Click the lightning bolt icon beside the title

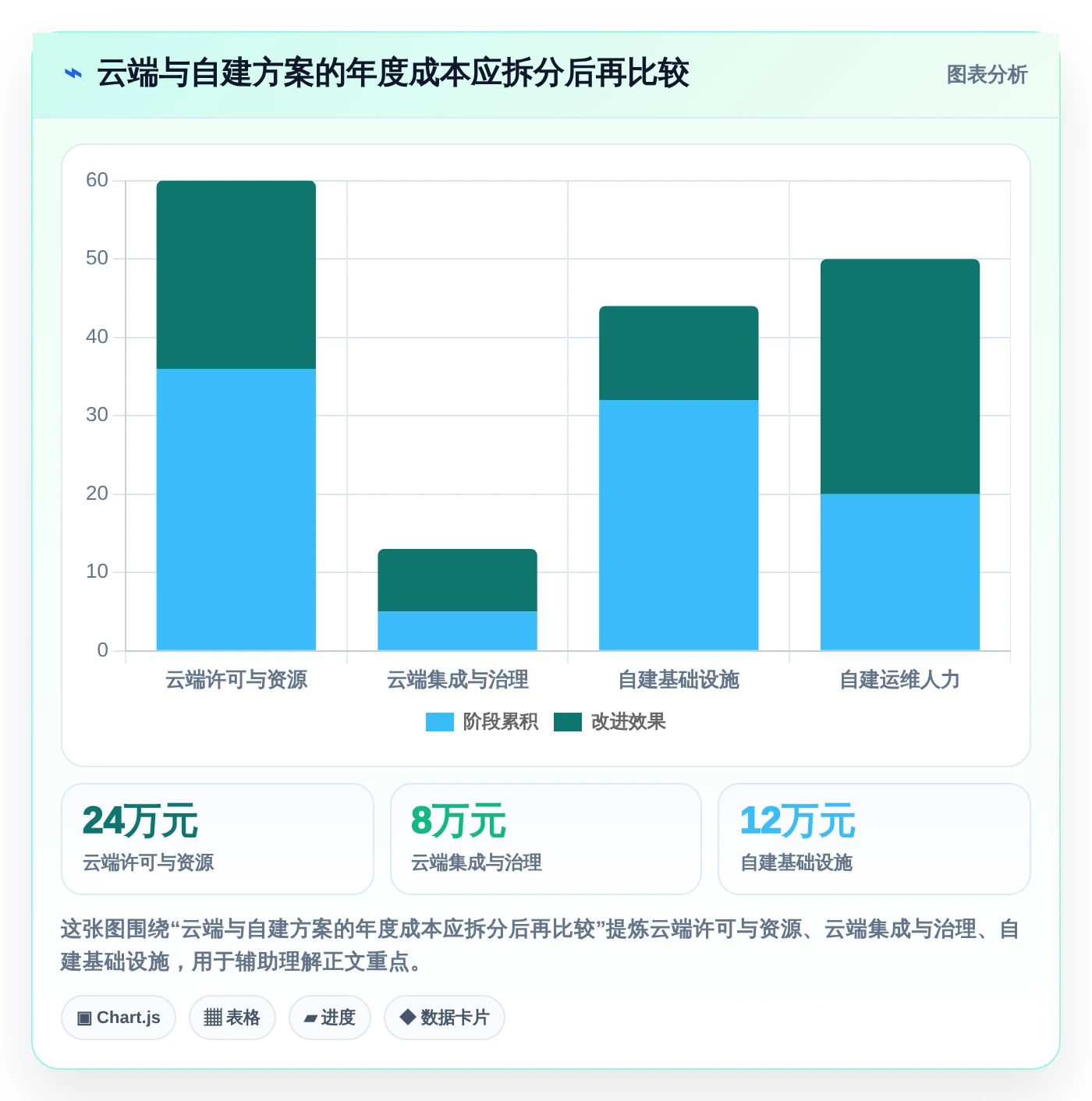tap(73, 74)
